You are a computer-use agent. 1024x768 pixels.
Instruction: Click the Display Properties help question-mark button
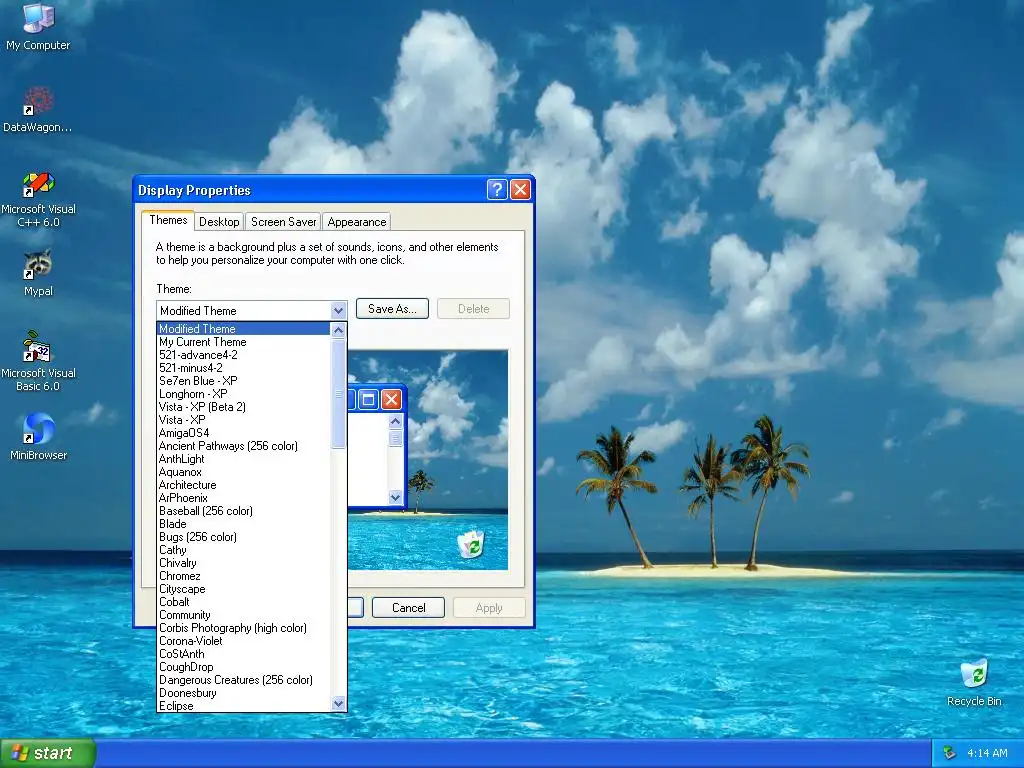coord(497,189)
